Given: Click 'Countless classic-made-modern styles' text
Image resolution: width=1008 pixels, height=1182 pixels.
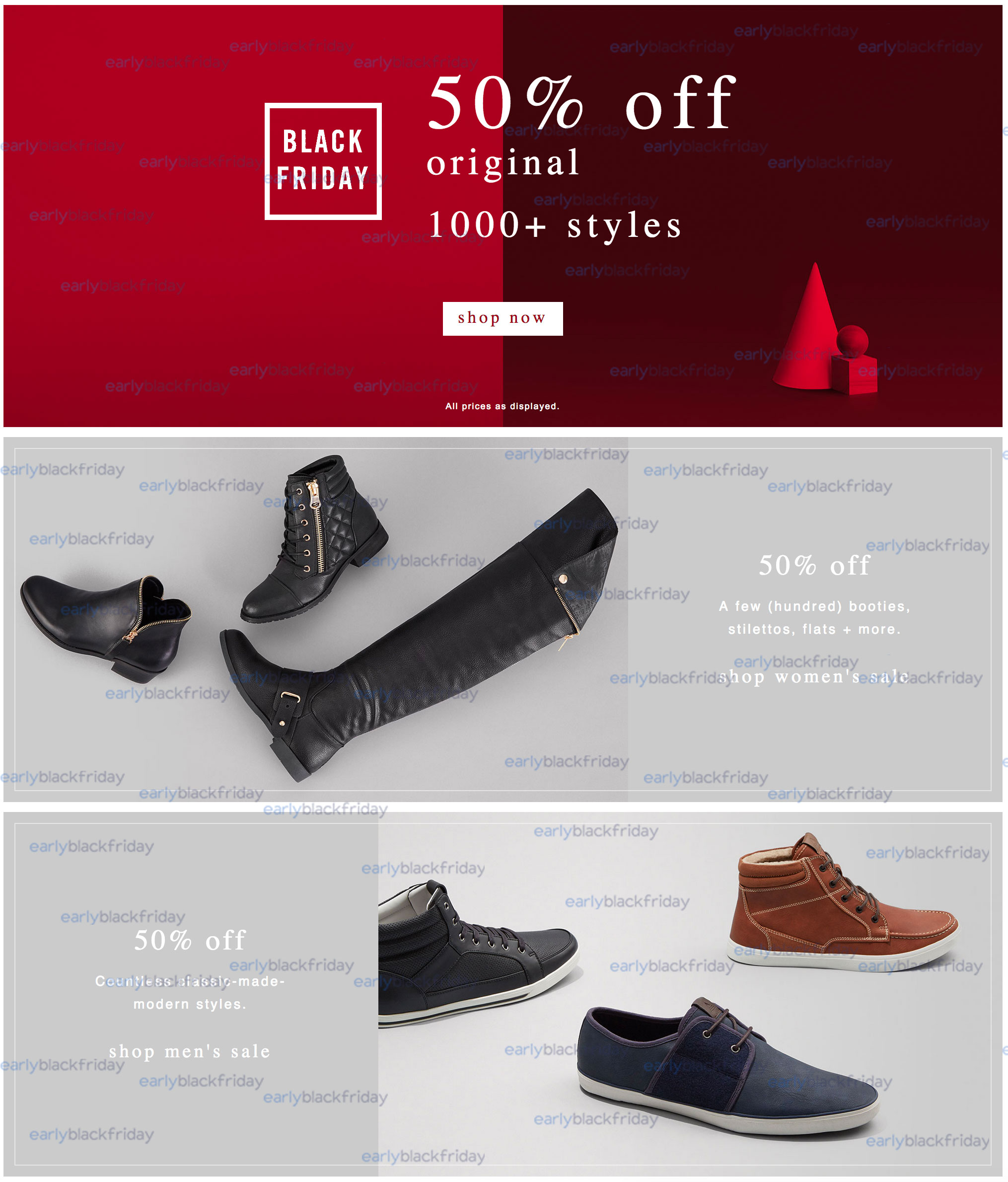Looking at the screenshot, I should point(189,993).
